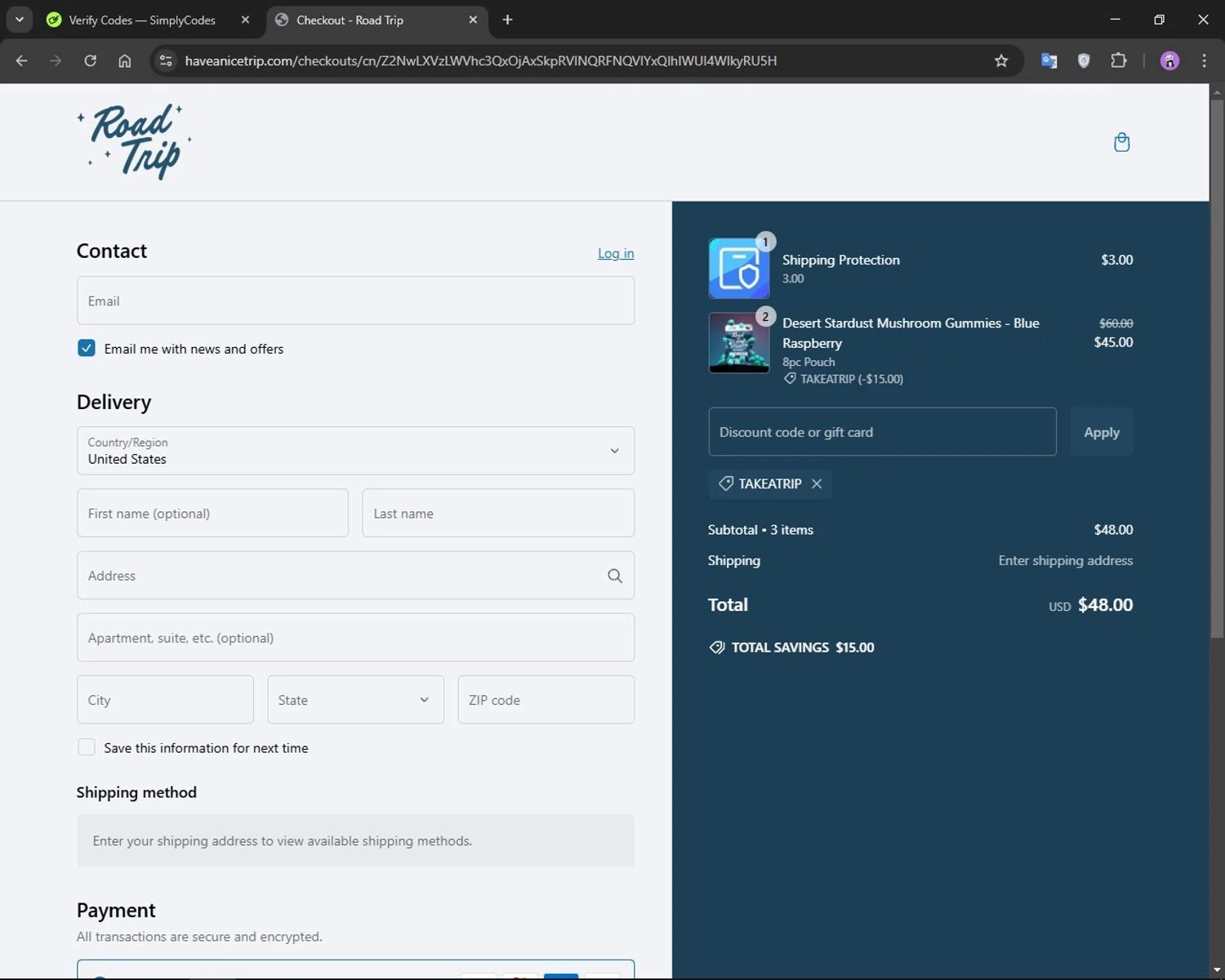
Task: Click the Desert Stardust Mushroom Gummies thumbnail
Action: (x=739, y=343)
